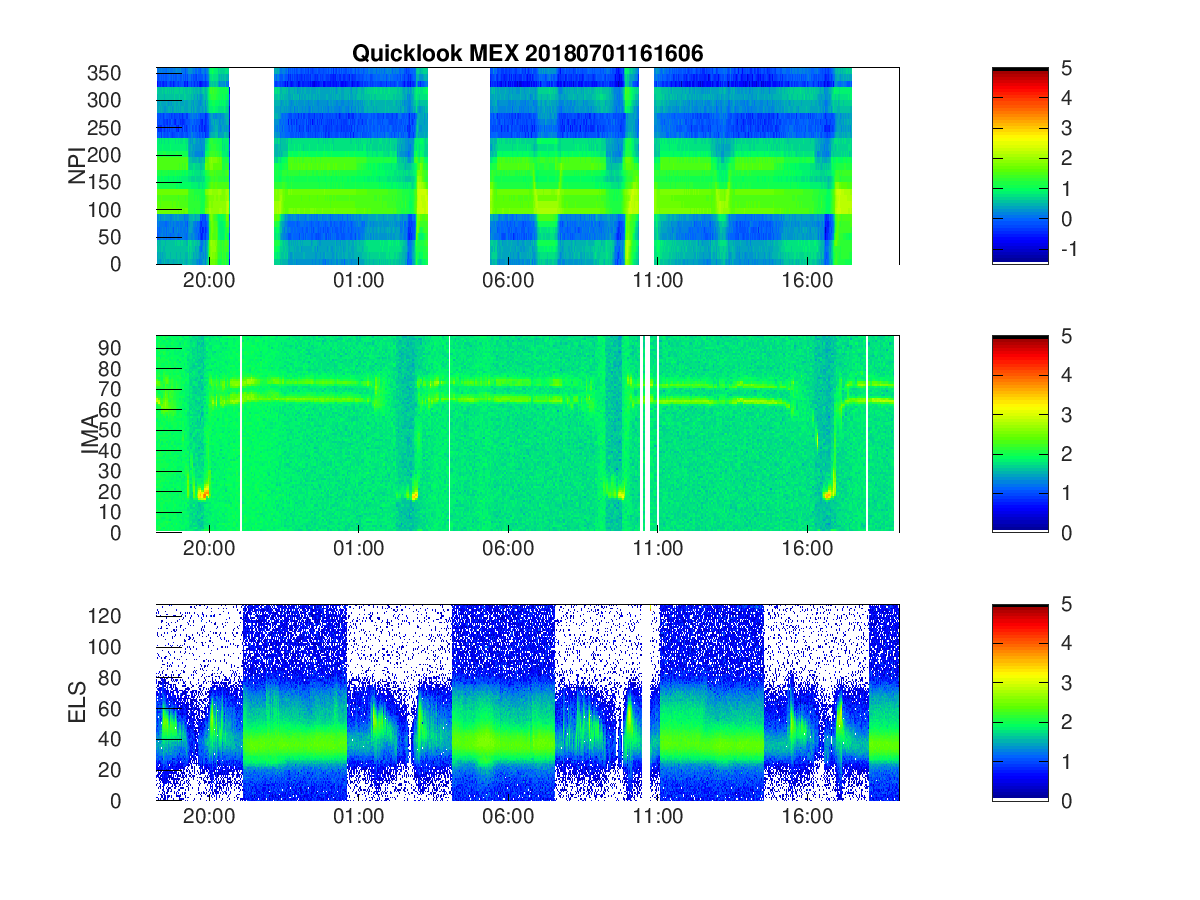Click the 3 label on NPI colorbar

tap(1066, 128)
